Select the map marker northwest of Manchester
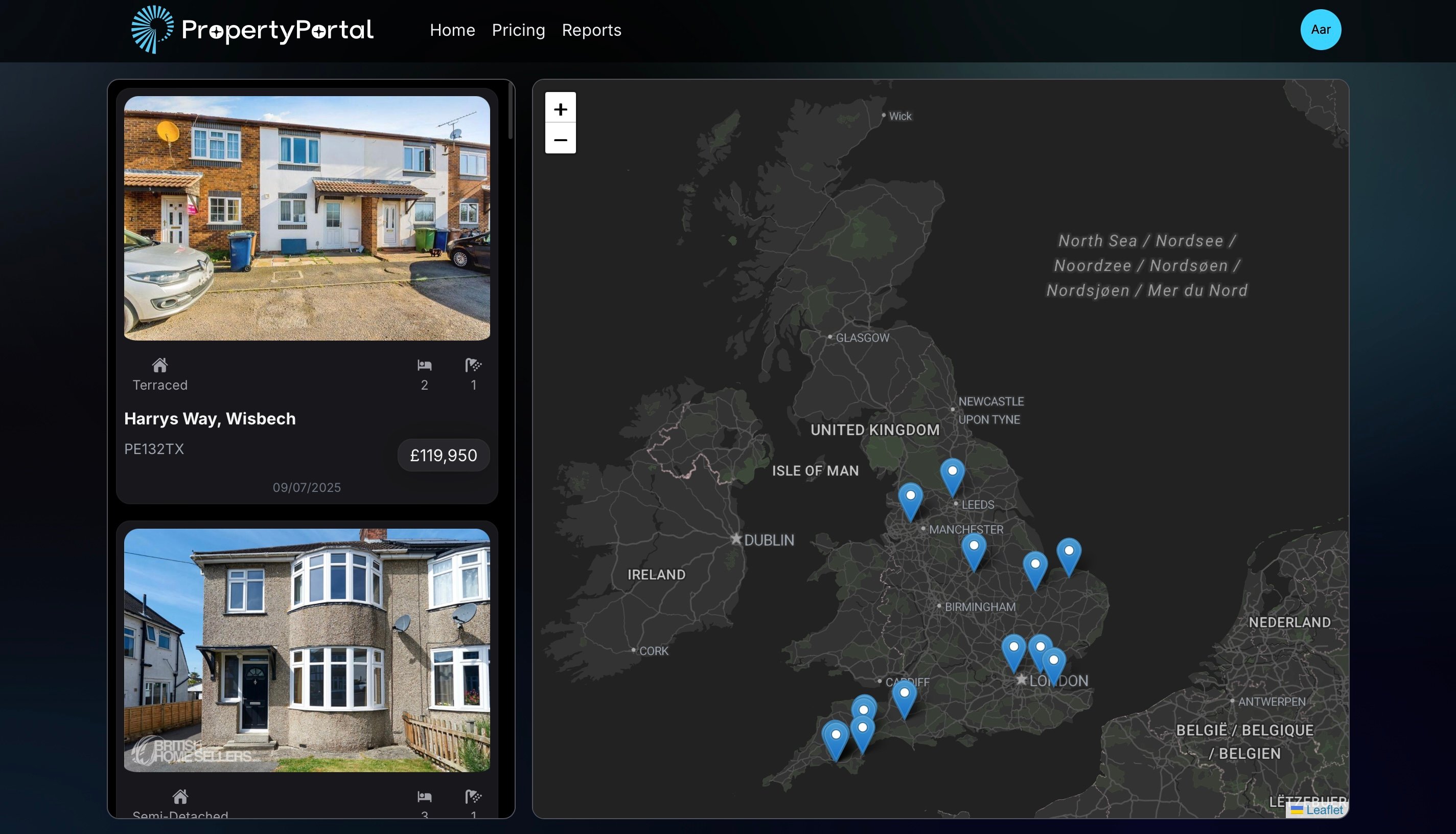 click(x=910, y=502)
